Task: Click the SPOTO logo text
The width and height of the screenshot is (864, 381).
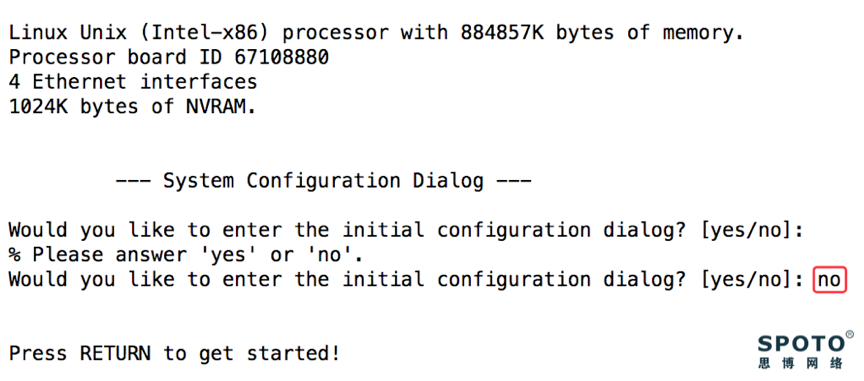Action: [x=801, y=344]
